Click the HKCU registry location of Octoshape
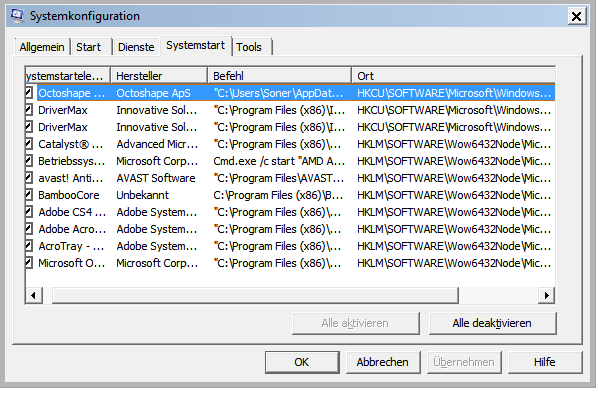The image size is (598, 394). (454, 93)
